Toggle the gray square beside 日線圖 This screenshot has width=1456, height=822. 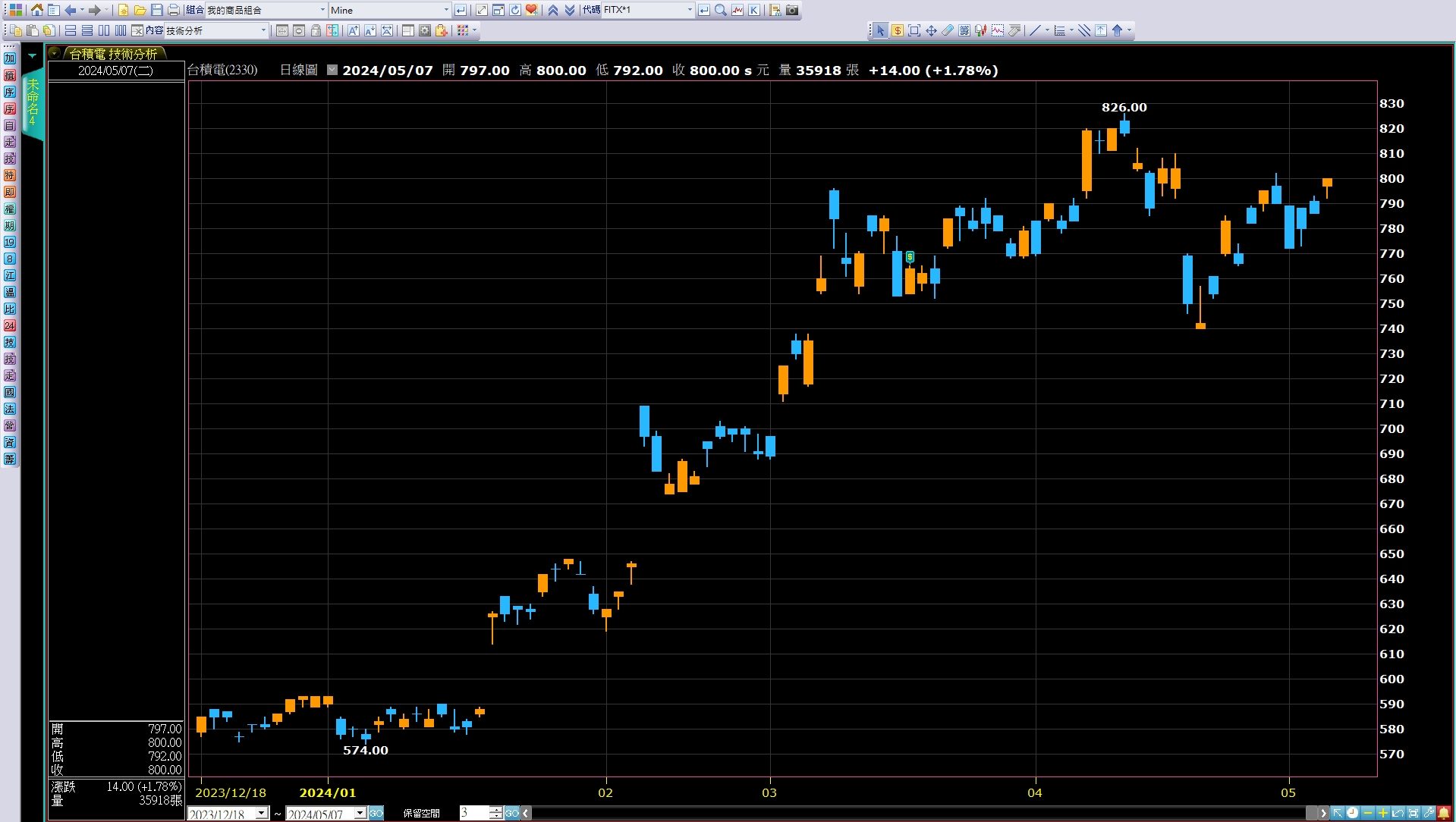pos(332,70)
